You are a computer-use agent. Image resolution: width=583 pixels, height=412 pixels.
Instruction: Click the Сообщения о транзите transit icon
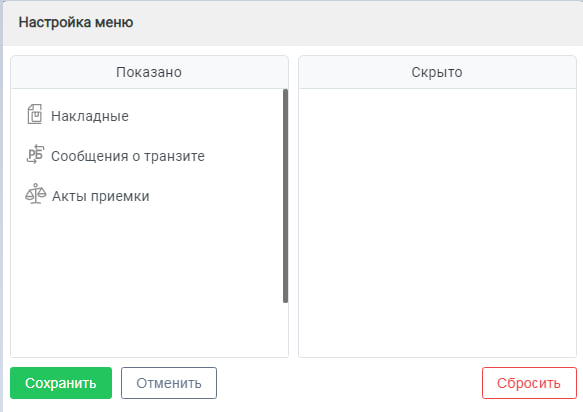35,154
